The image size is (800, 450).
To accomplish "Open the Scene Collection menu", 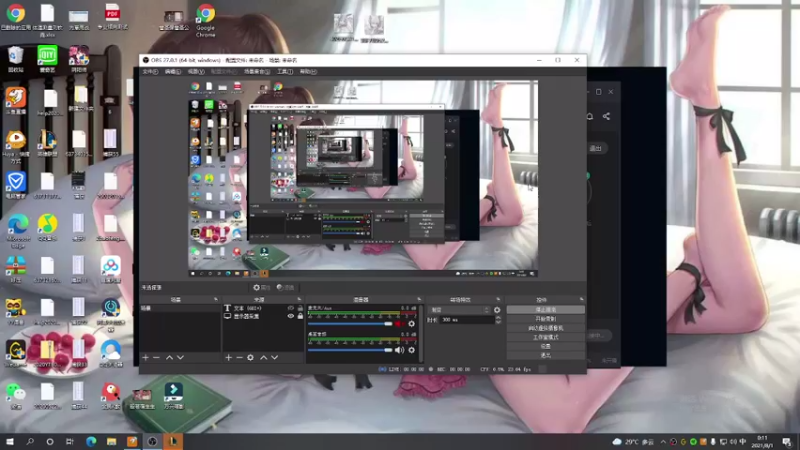I will 257,72.
